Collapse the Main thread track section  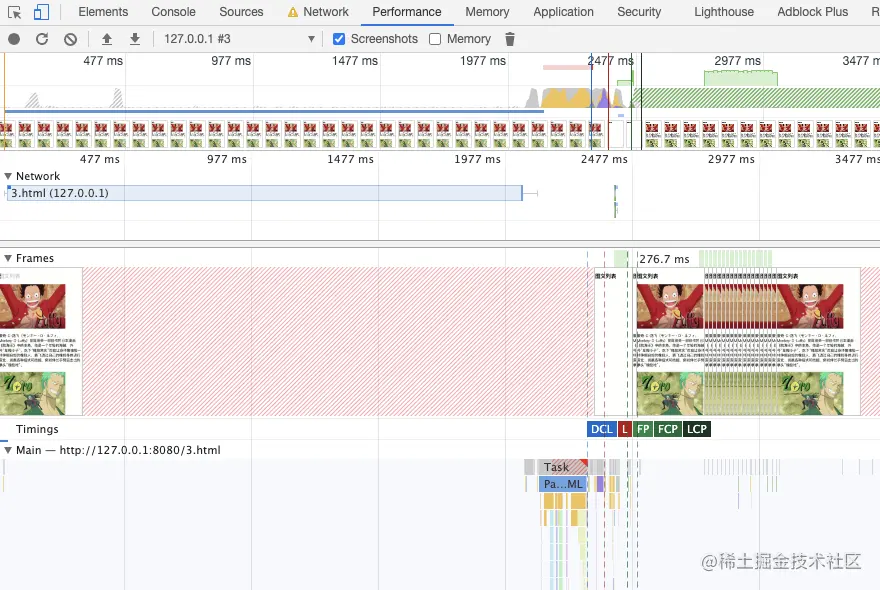point(8,450)
